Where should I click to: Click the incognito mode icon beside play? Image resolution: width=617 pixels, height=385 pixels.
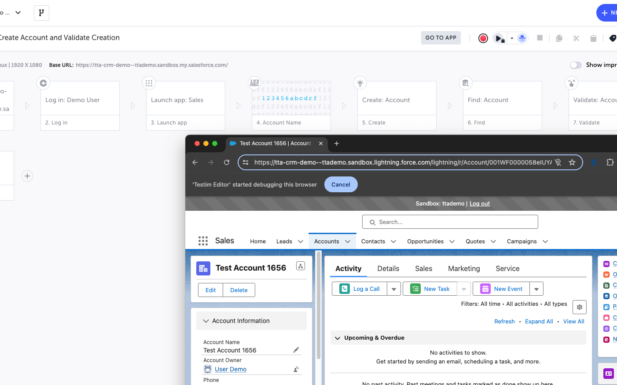pos(522,38)
